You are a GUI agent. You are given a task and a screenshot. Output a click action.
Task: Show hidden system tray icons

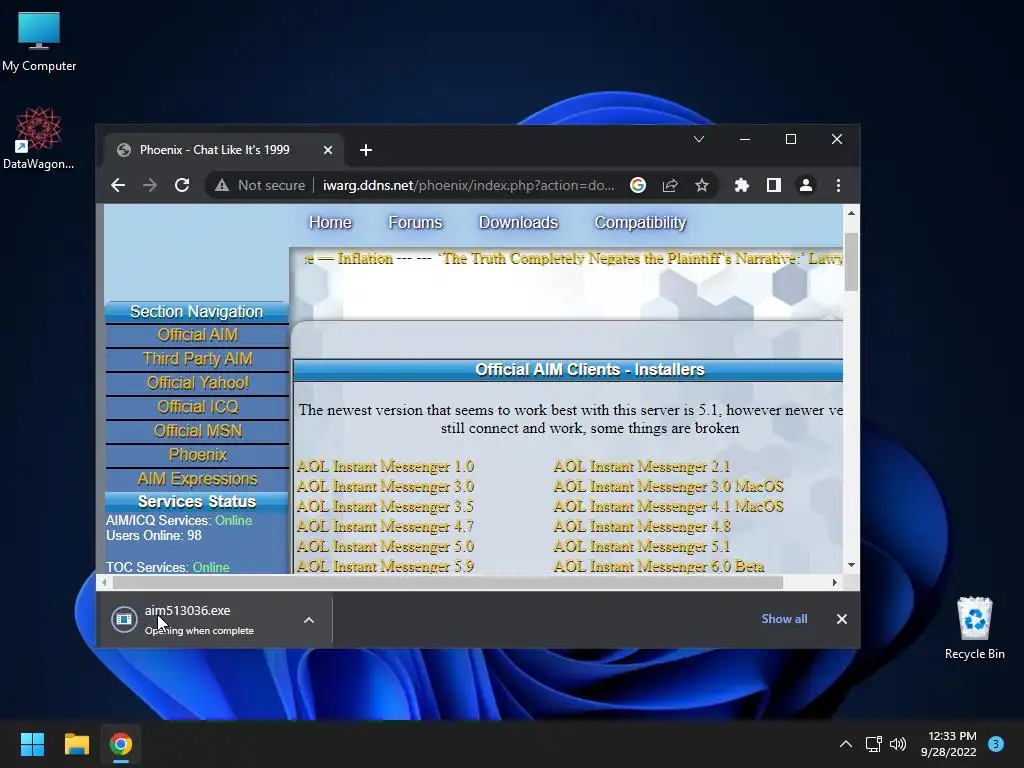pos(846,744)
